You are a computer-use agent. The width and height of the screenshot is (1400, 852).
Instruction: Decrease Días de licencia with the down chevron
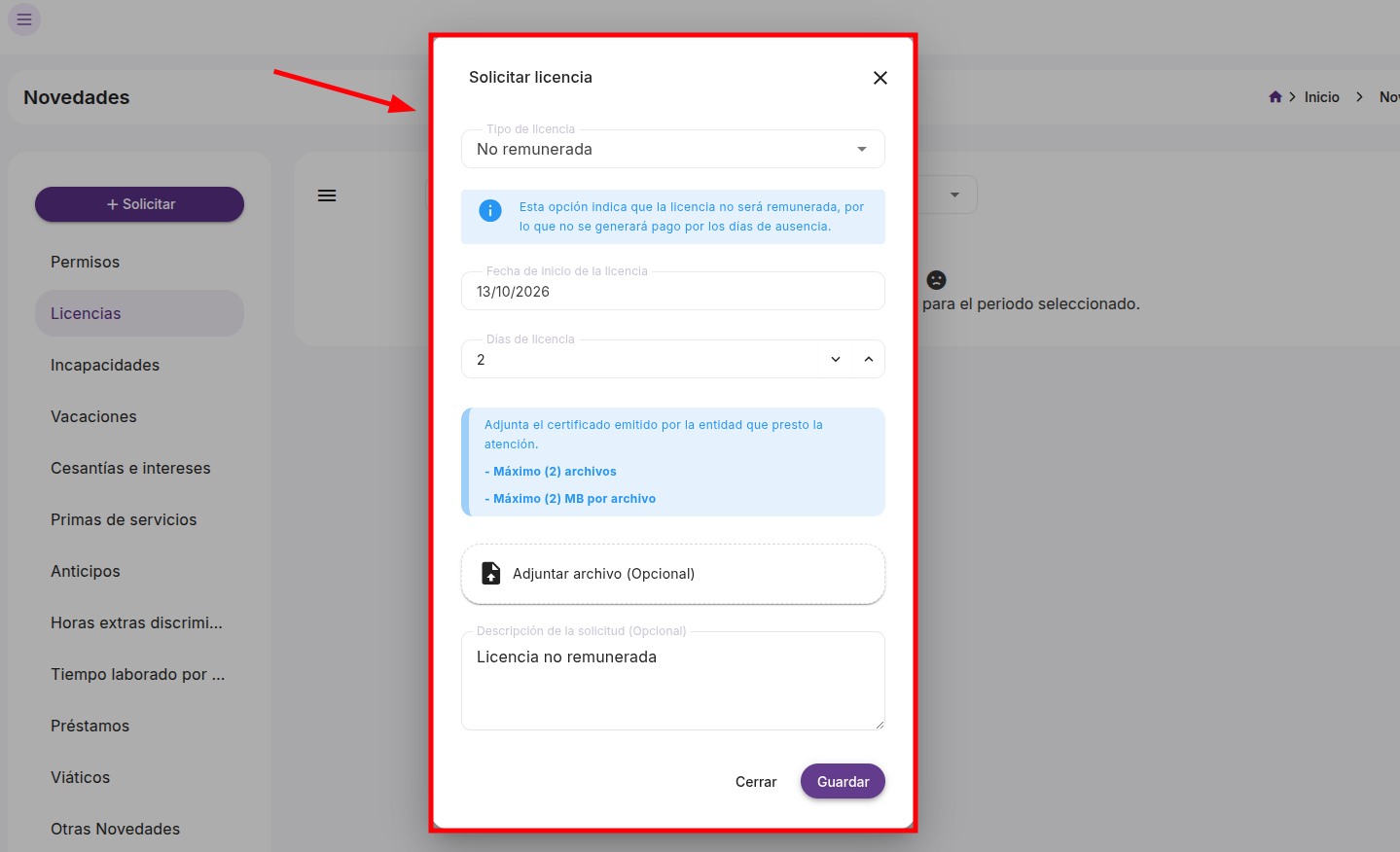pyautogui.click(x=836, y=359)
